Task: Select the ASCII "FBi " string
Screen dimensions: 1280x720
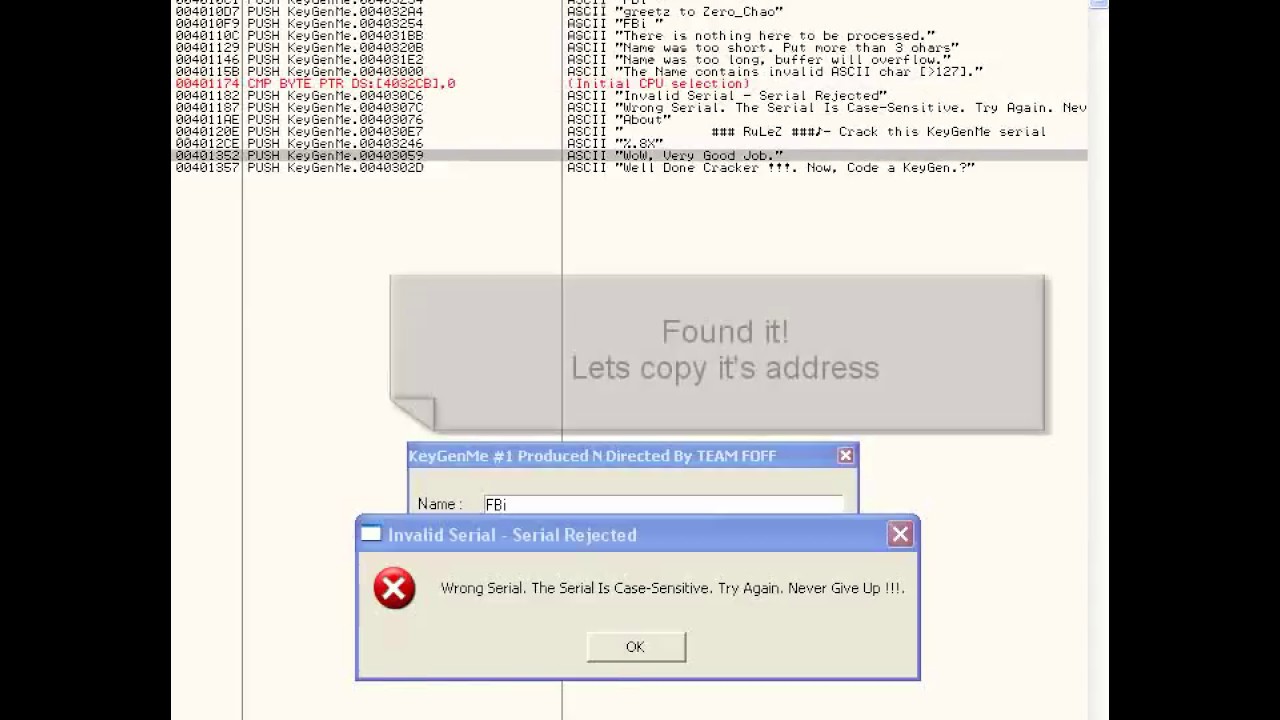Action: (615, 24)
